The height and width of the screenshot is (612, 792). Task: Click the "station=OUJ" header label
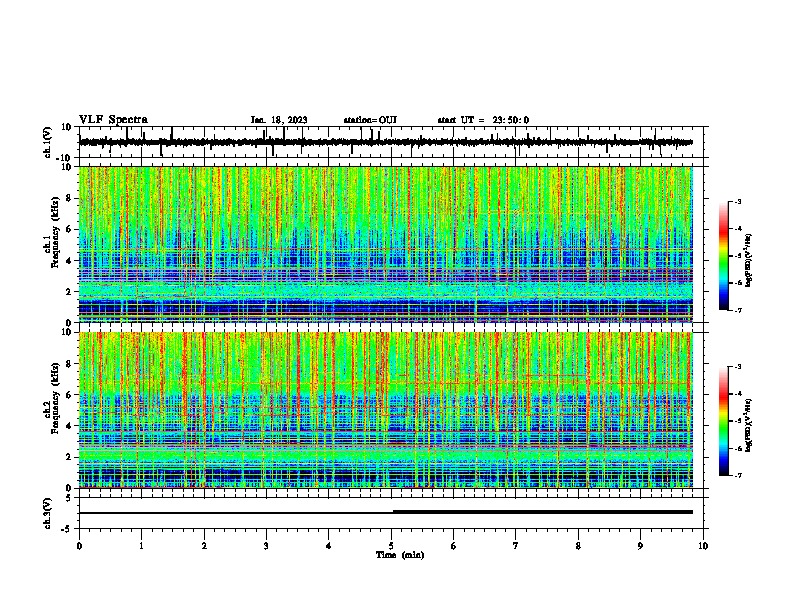coord(370,120)
